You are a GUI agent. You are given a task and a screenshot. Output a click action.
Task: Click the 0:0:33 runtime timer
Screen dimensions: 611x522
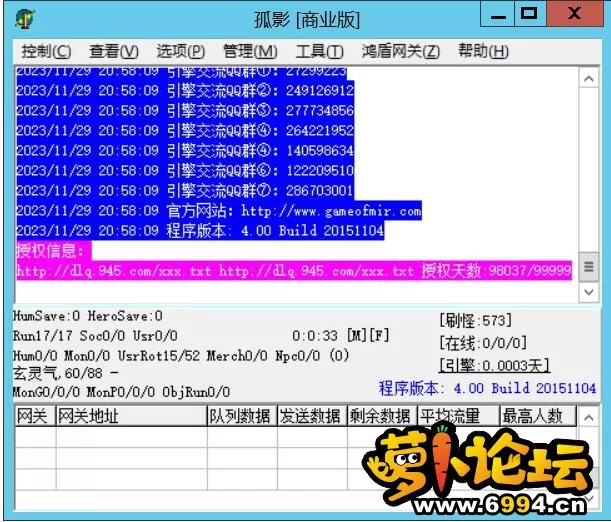tap(315, 336)
